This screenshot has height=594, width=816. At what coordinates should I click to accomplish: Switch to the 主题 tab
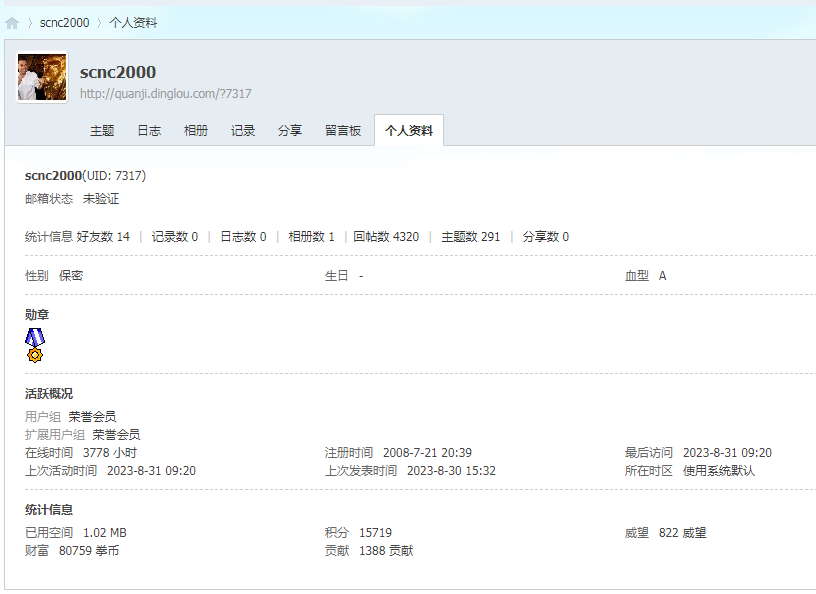click(x=102, y=131)
